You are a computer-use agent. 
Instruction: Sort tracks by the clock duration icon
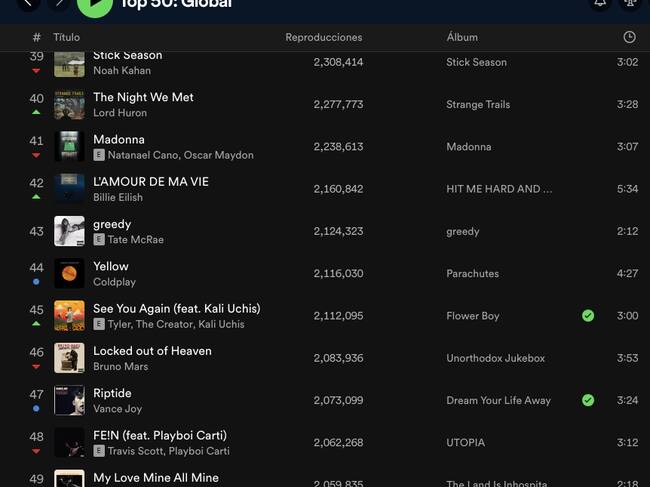[629, 37]
